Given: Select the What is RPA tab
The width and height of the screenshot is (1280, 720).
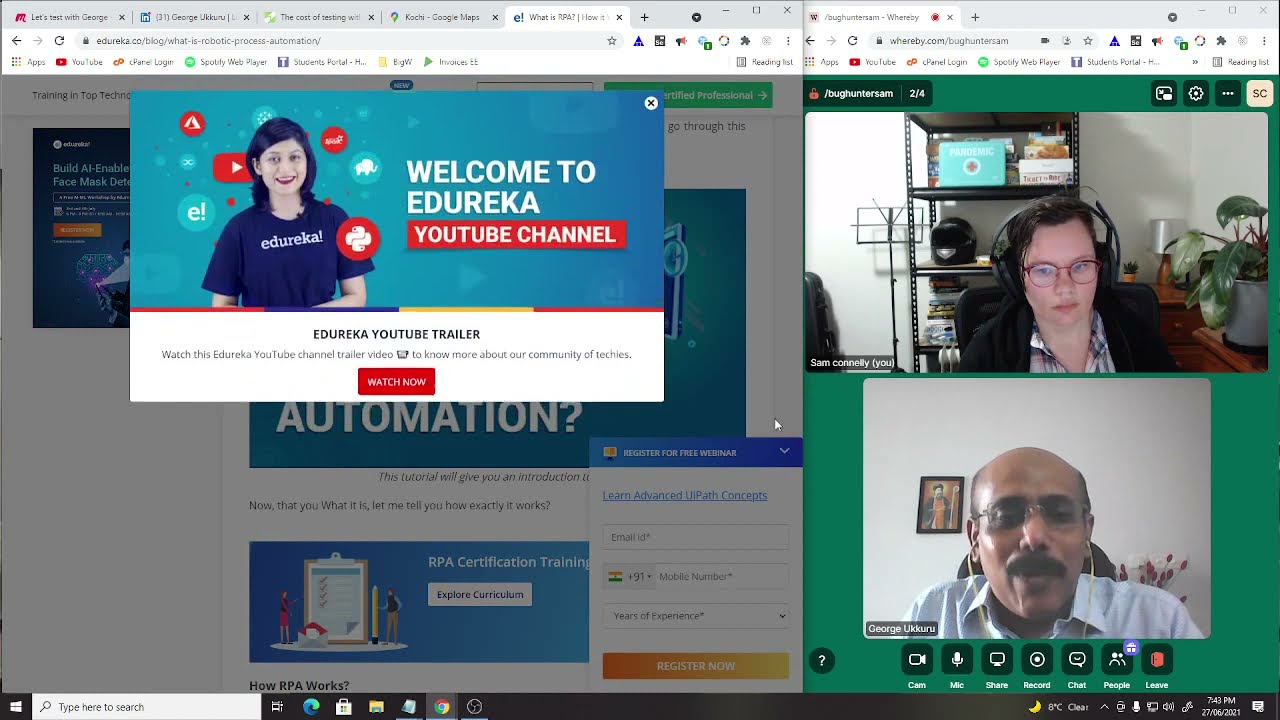Looking at the screenshot, I should coord(567,17).
